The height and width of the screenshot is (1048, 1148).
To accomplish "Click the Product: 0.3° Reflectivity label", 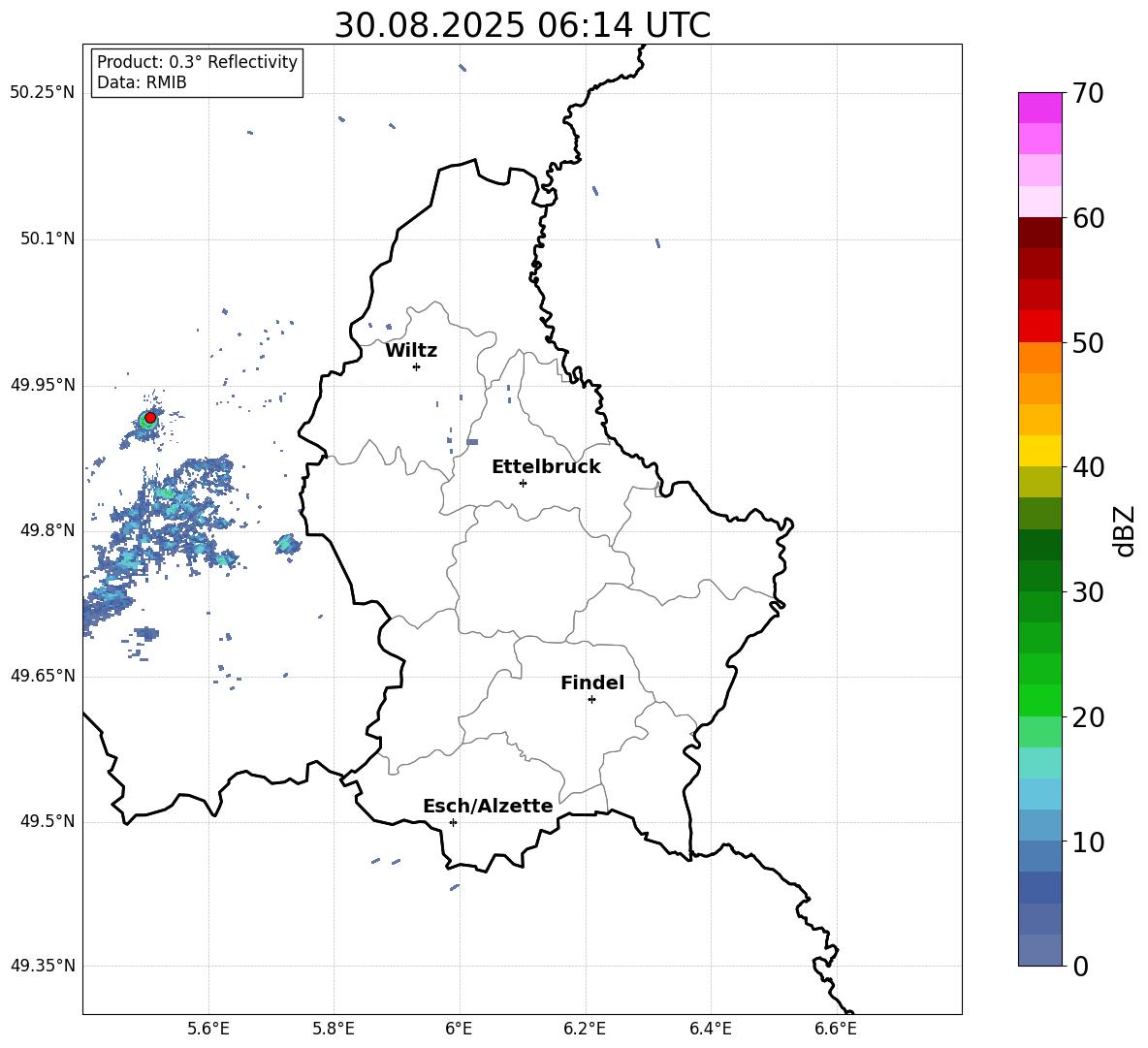I will [197, 62].
